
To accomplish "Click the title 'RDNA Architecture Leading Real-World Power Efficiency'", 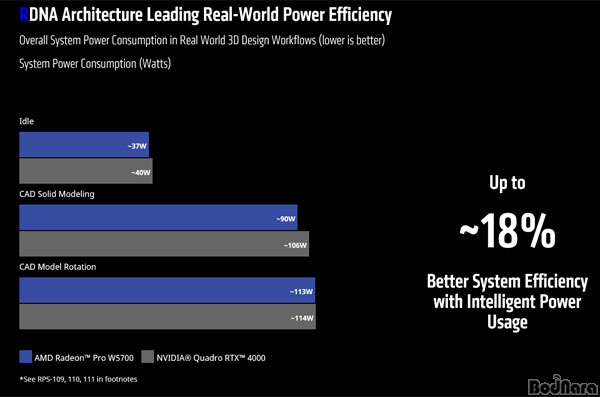I will pos(205,15).
